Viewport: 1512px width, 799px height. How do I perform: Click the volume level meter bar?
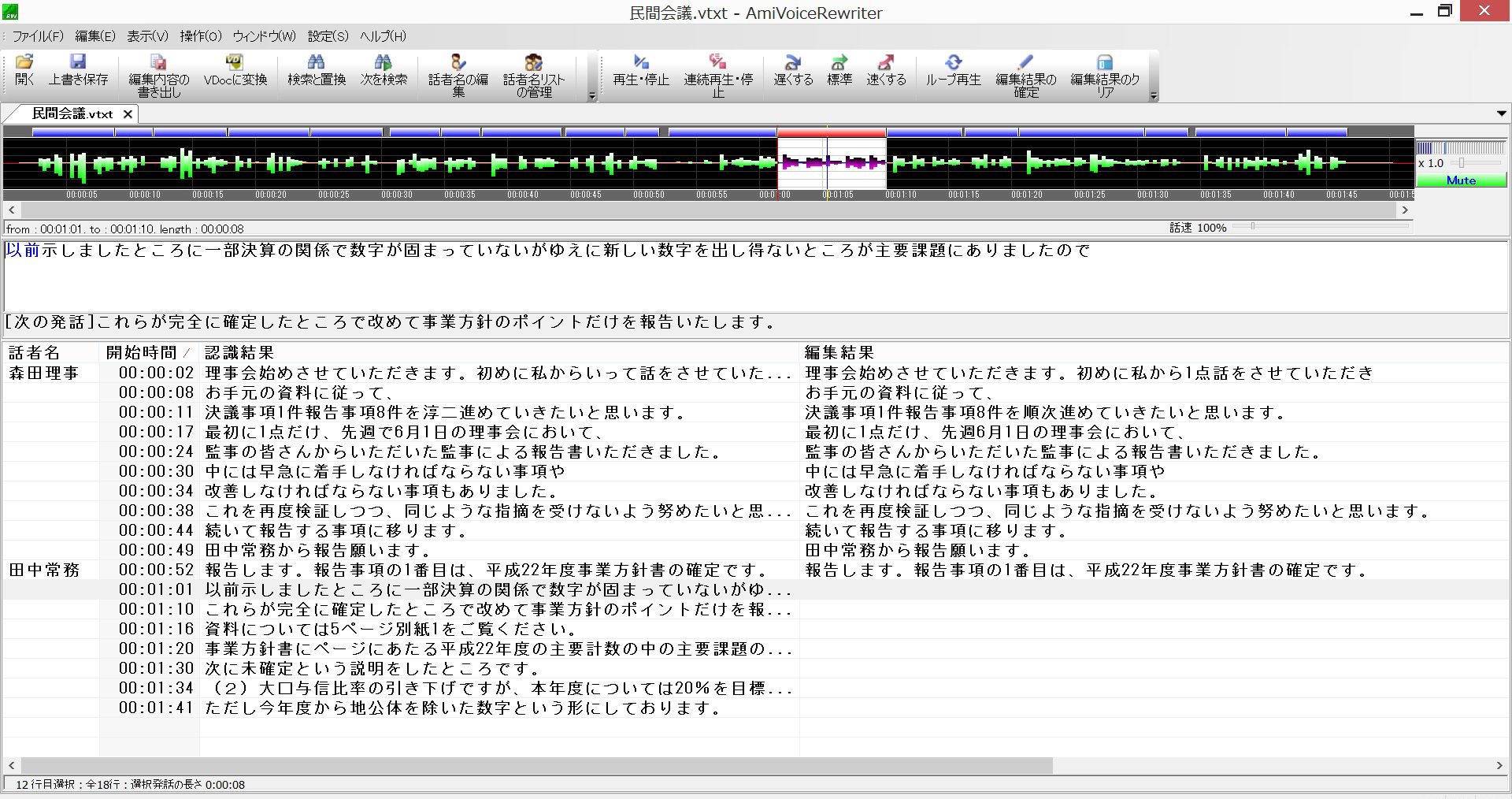point(1461,147)
